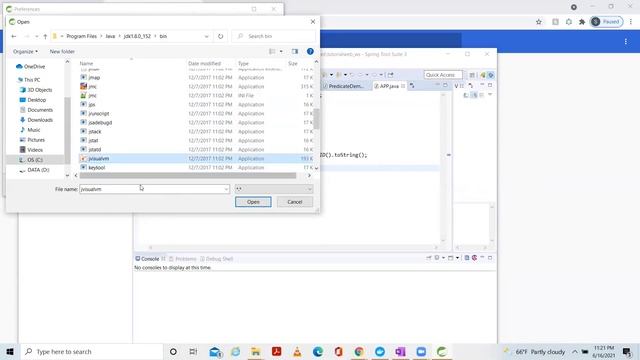Click the Search bin field
This screenshot has height=360, width=640.
click(x=273, y=36)
